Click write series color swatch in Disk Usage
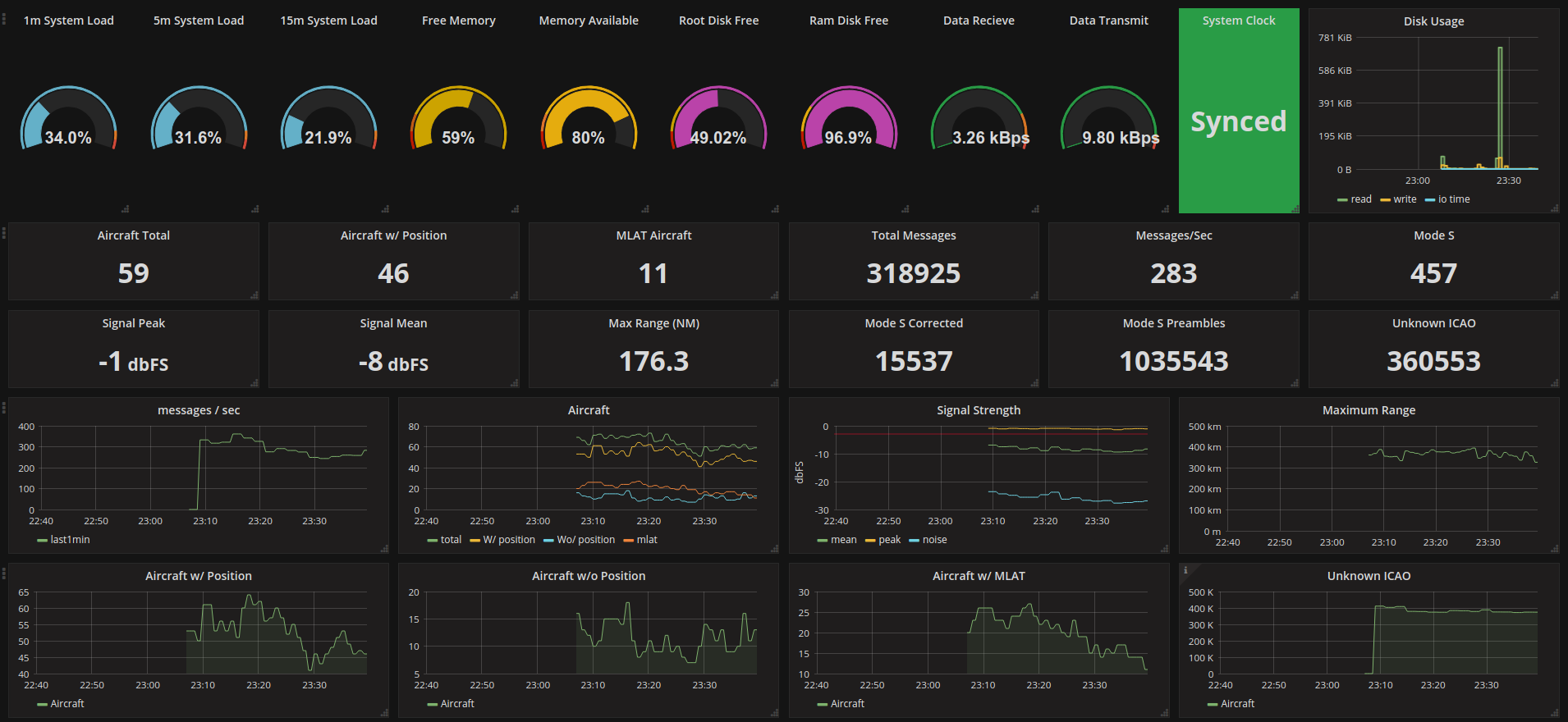Viewport: 1568px width, 722px height. (x=1385, y=200)
